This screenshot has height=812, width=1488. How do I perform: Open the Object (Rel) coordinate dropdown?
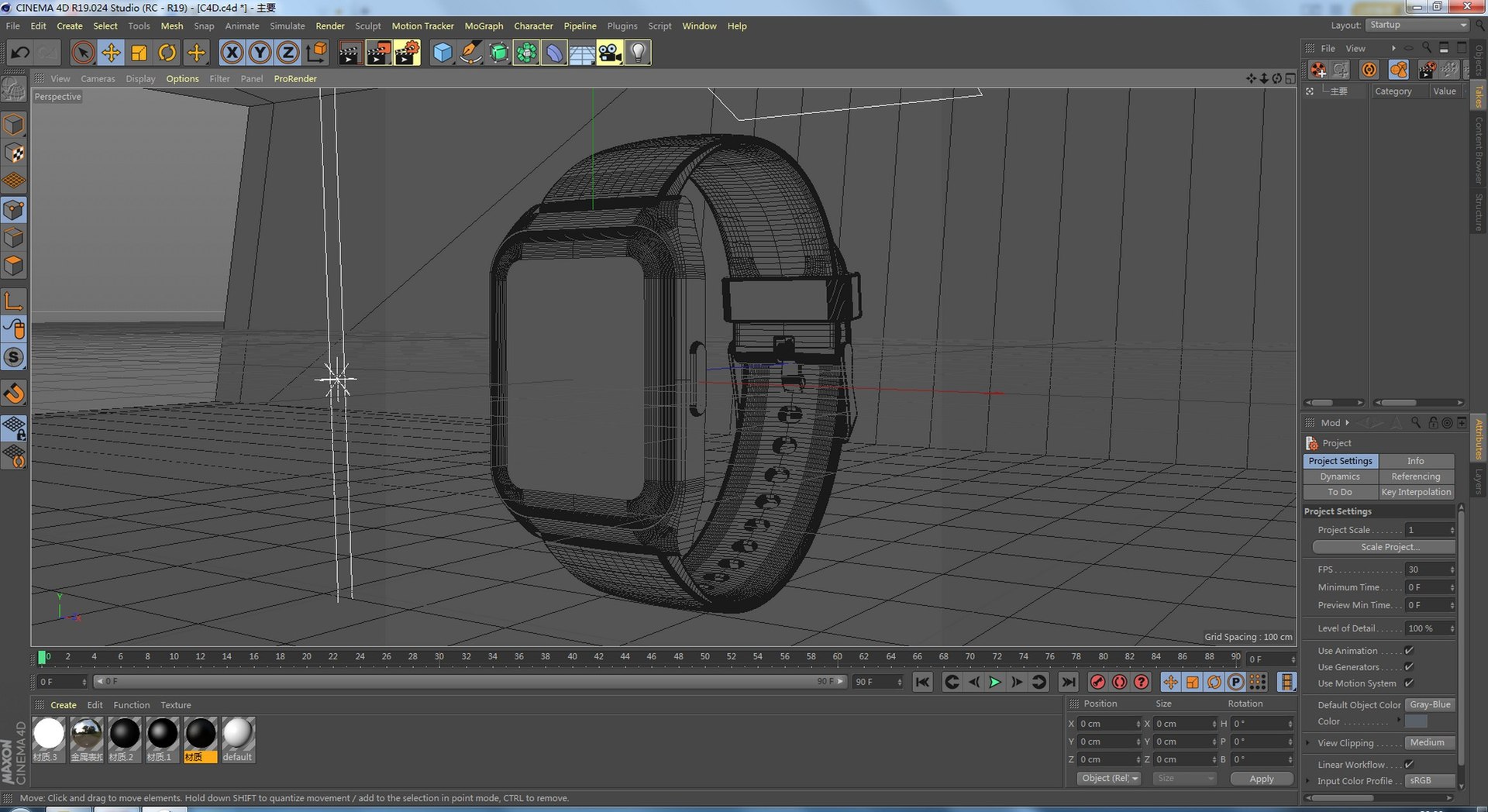tap(1108, 778)
